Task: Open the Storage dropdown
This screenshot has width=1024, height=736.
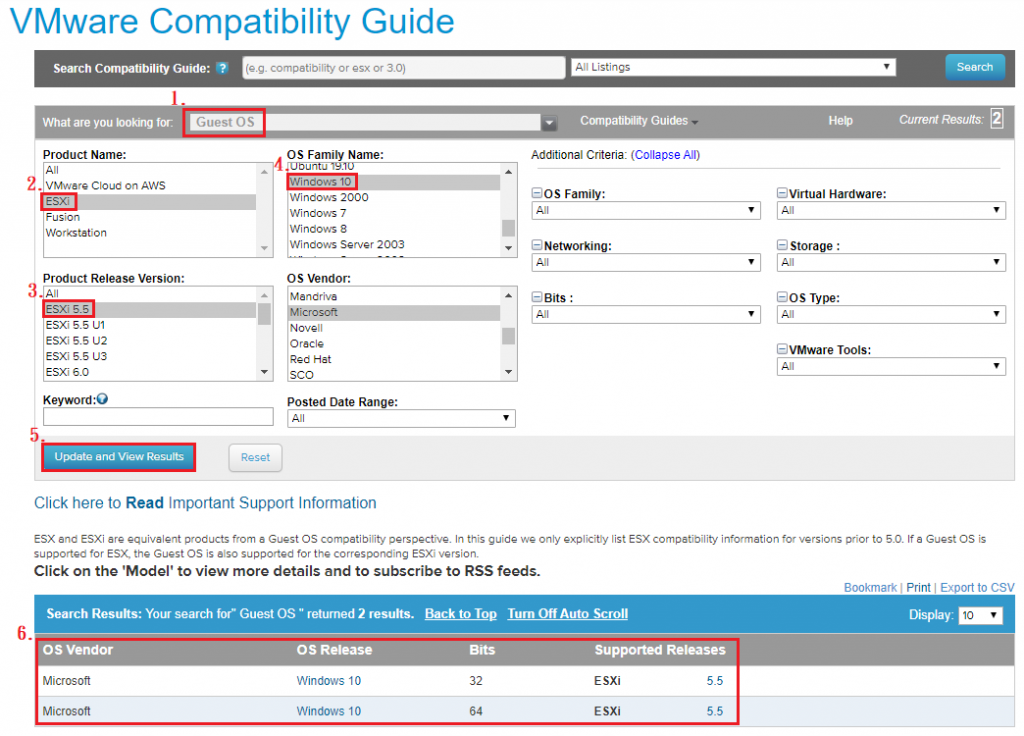Action: (891, 263)
